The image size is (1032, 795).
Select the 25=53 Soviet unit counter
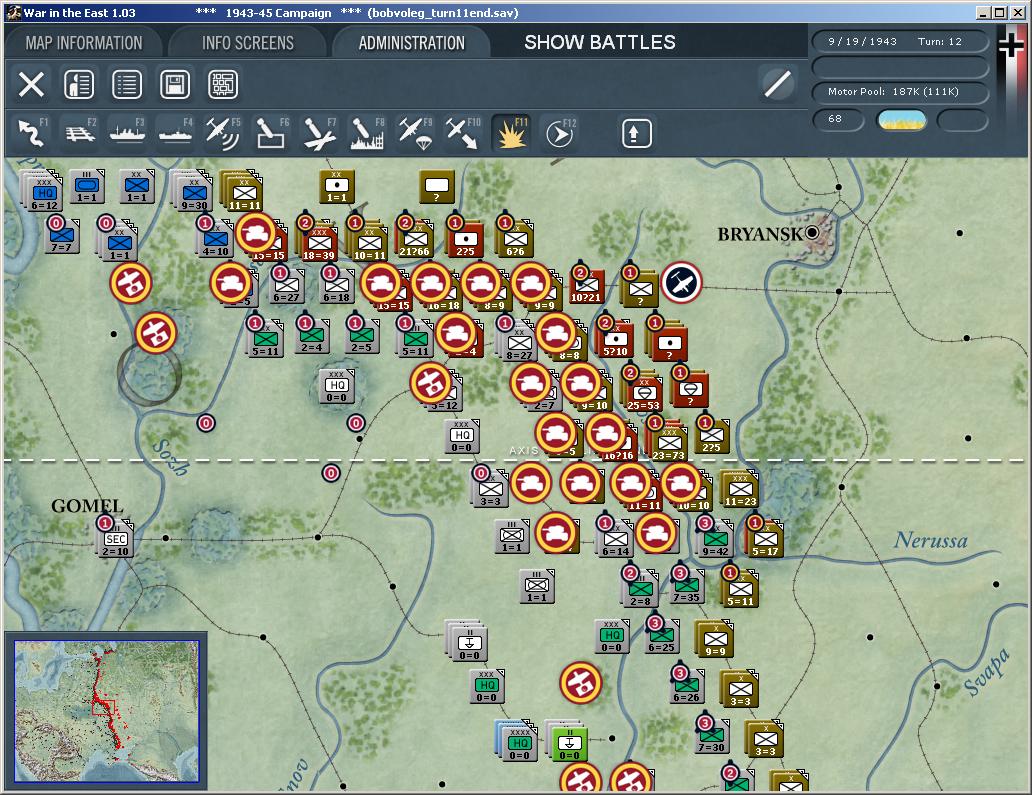(x=643, y=394)
